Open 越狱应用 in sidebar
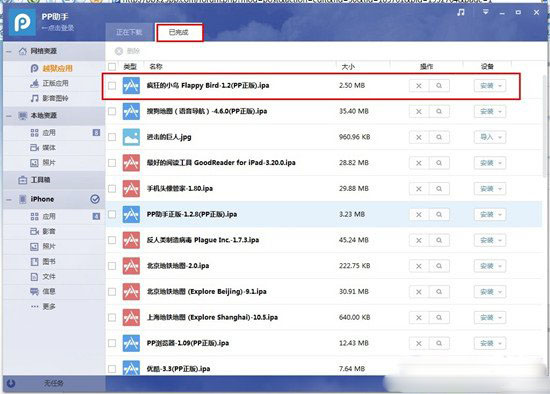Image resolution: width=550 pixels, height=394 pixels. coord(58,68)
